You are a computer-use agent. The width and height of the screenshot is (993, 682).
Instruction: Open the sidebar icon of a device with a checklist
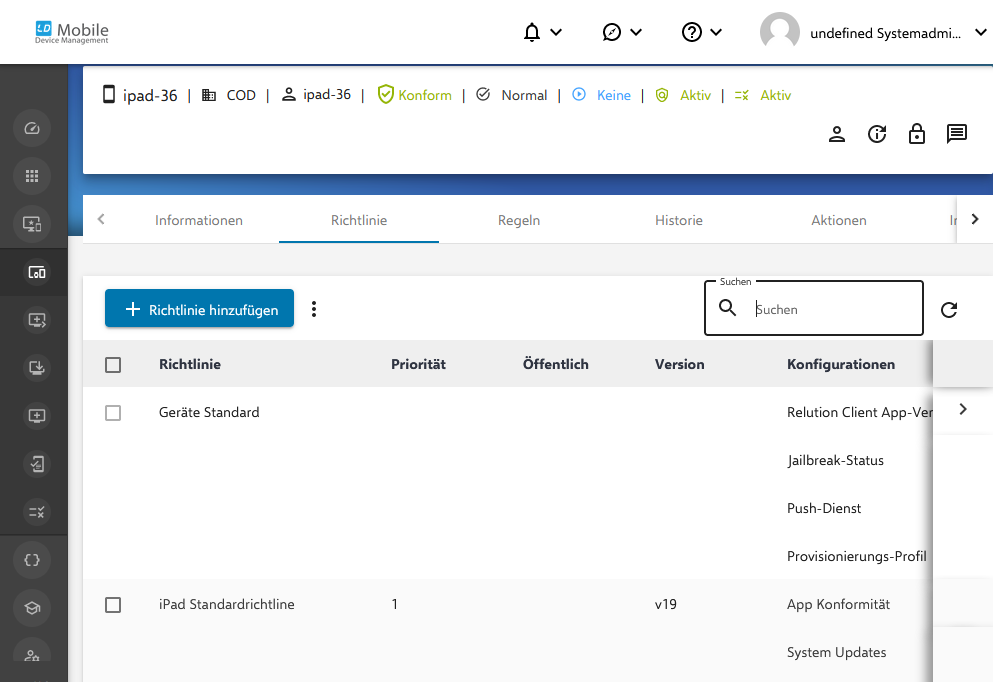pos(37,464)
